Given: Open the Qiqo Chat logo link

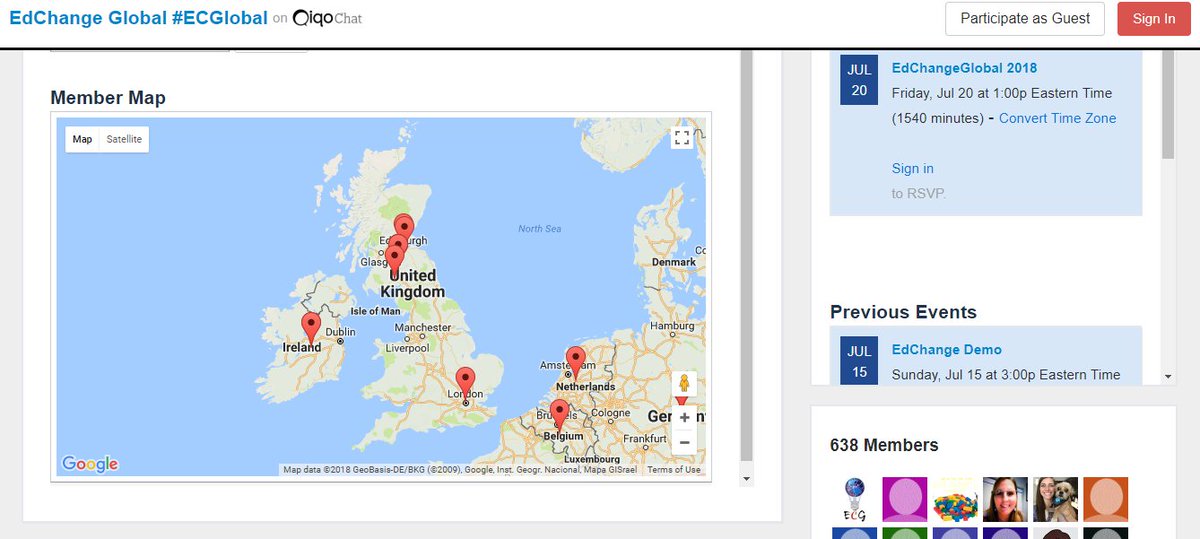Looking at the screenshot, I should pos(327,19).
